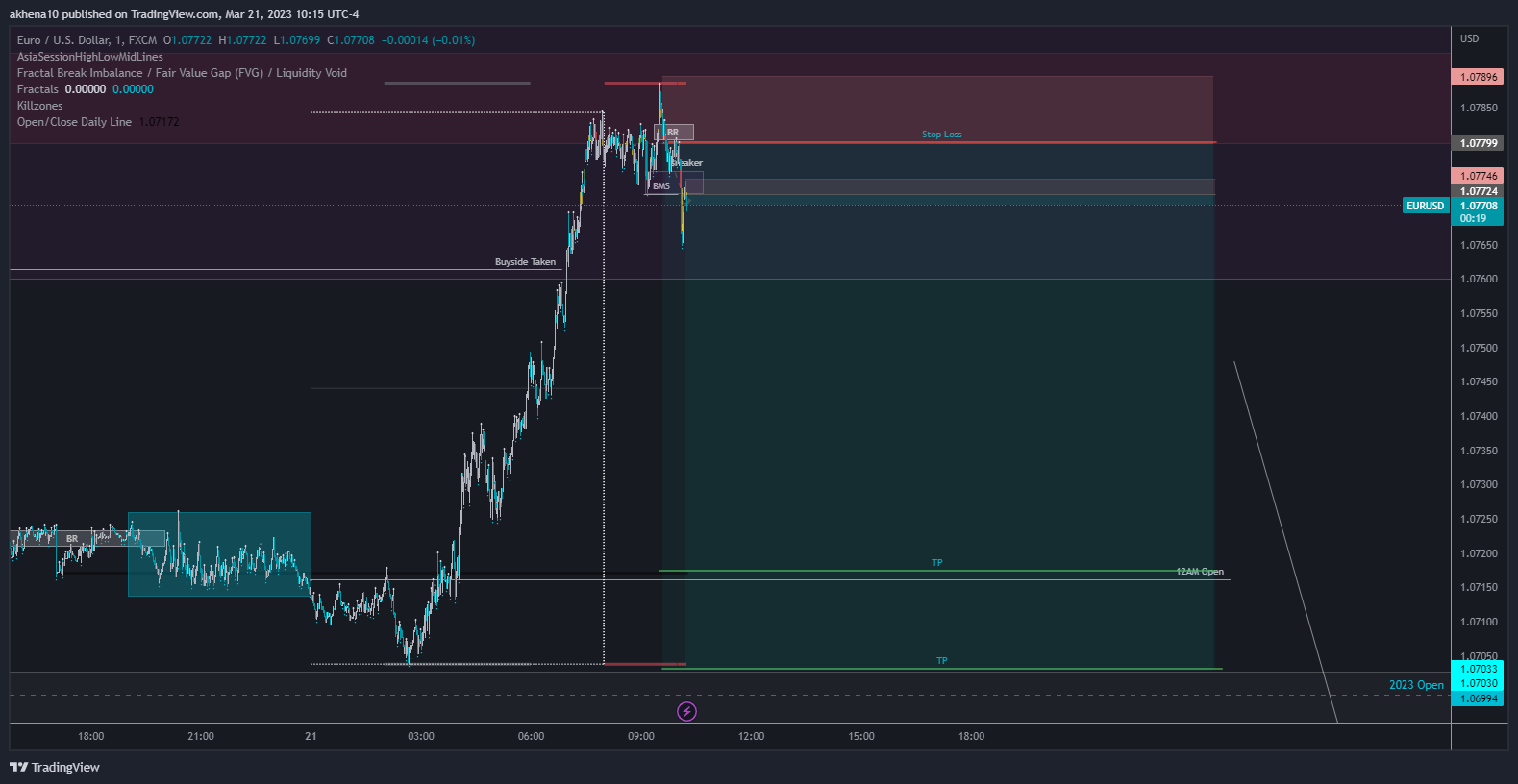Click the Fractals indicator label
Screen dimensions: 1518x784
[37, 89]
